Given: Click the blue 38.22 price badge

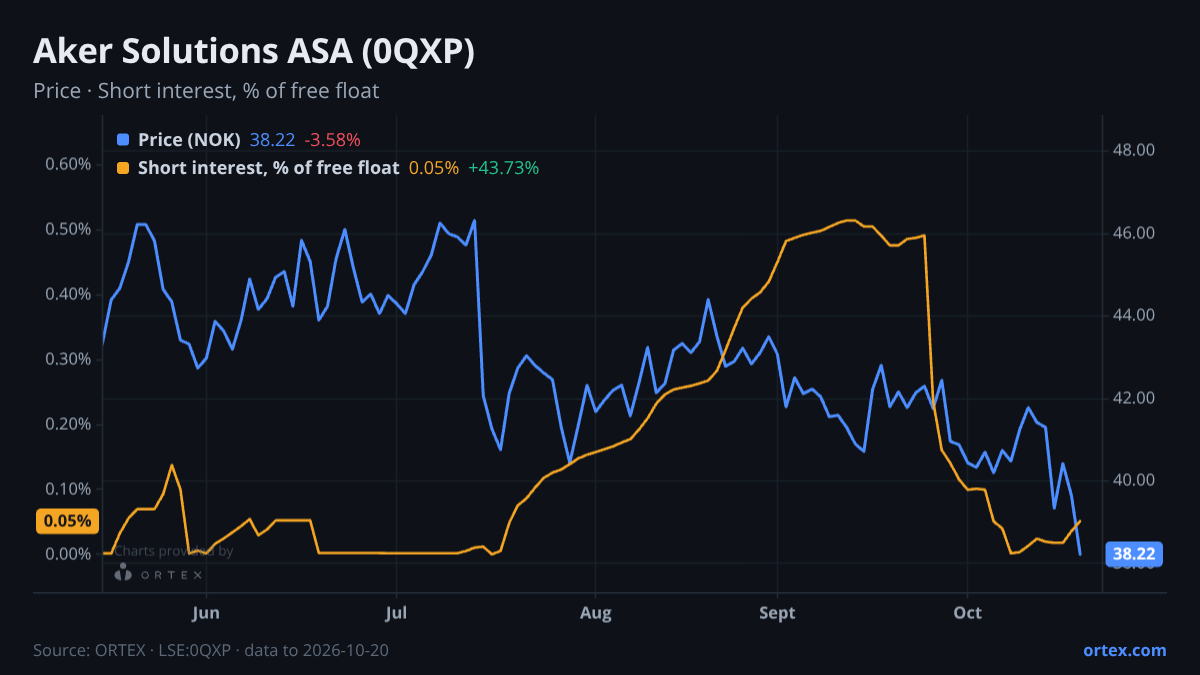Looking at the screenshot, I should pos(1135,554).
